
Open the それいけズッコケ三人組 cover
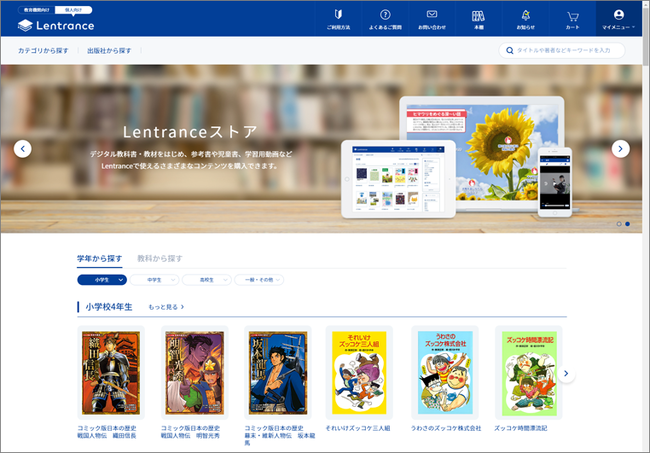(359, 373)
